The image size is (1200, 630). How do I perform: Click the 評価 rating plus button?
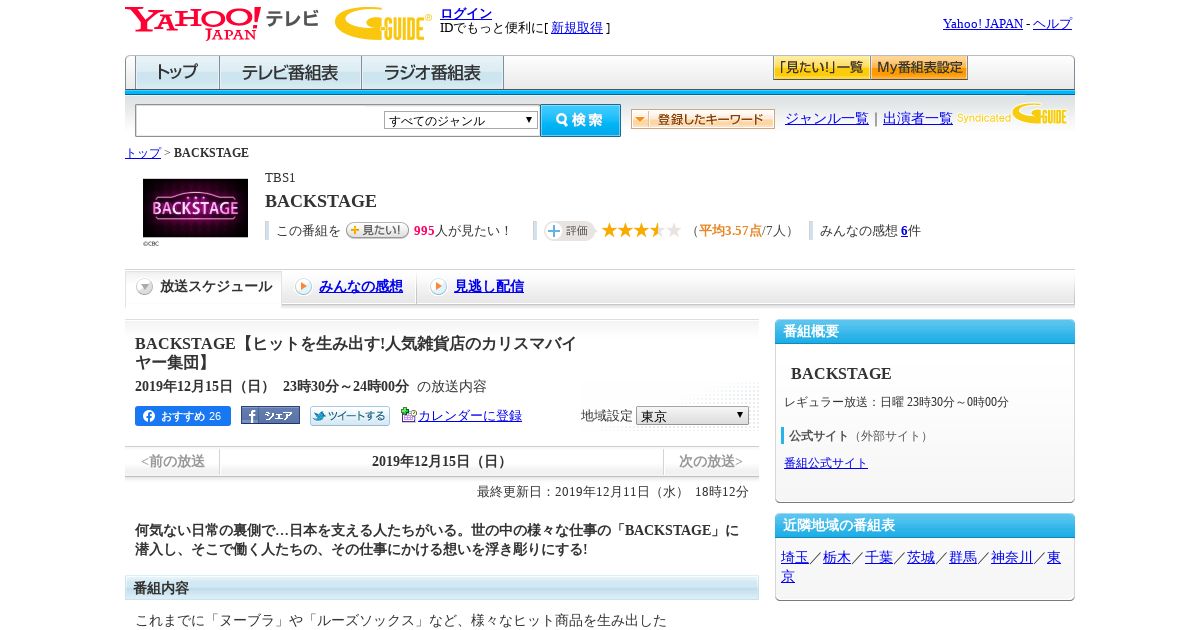[x=569, y=231]
